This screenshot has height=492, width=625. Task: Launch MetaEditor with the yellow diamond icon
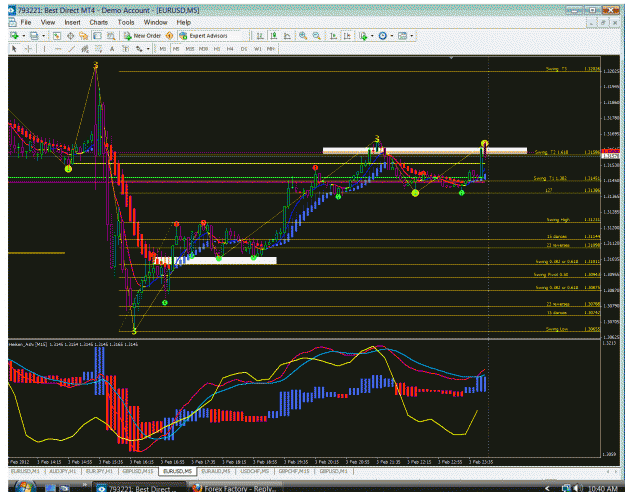click(169, 36)
